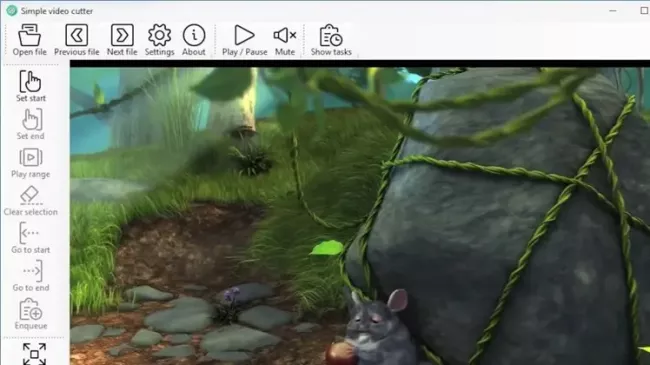Maximize the Simple video cutter window
This screenshot has height=365, width=650.
(x=644, y=11)
